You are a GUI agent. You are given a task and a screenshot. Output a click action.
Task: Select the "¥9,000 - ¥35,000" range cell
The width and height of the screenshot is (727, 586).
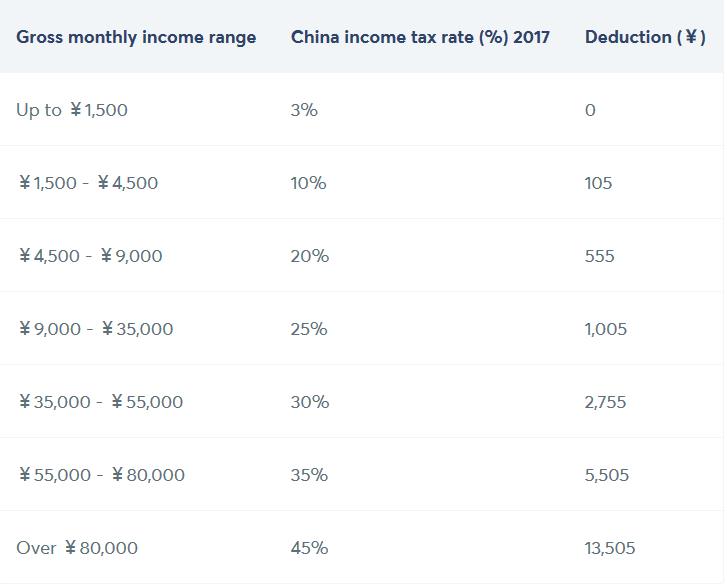(x=96, y=329)
